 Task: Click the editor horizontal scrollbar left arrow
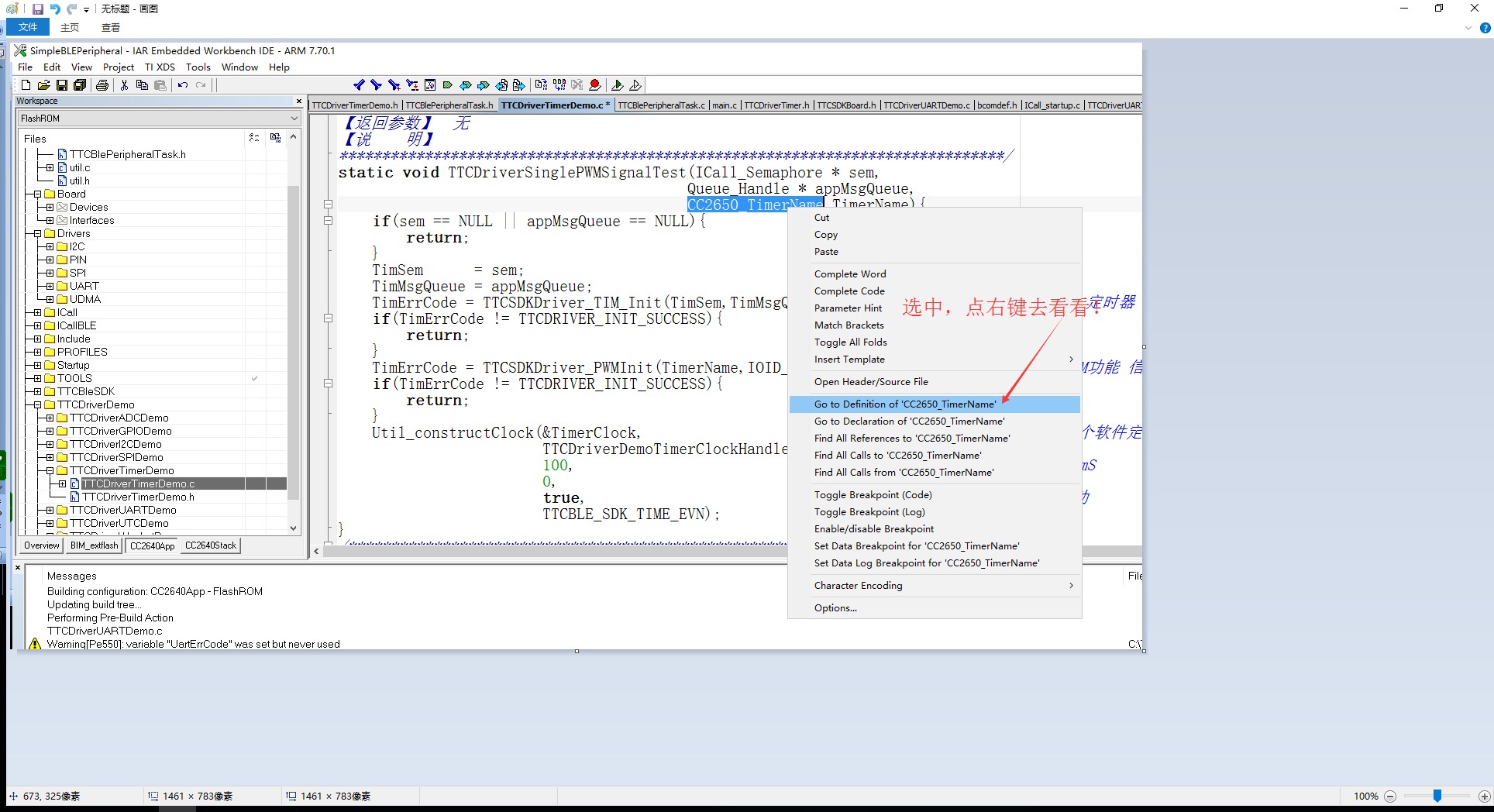(x=316, y=552)
